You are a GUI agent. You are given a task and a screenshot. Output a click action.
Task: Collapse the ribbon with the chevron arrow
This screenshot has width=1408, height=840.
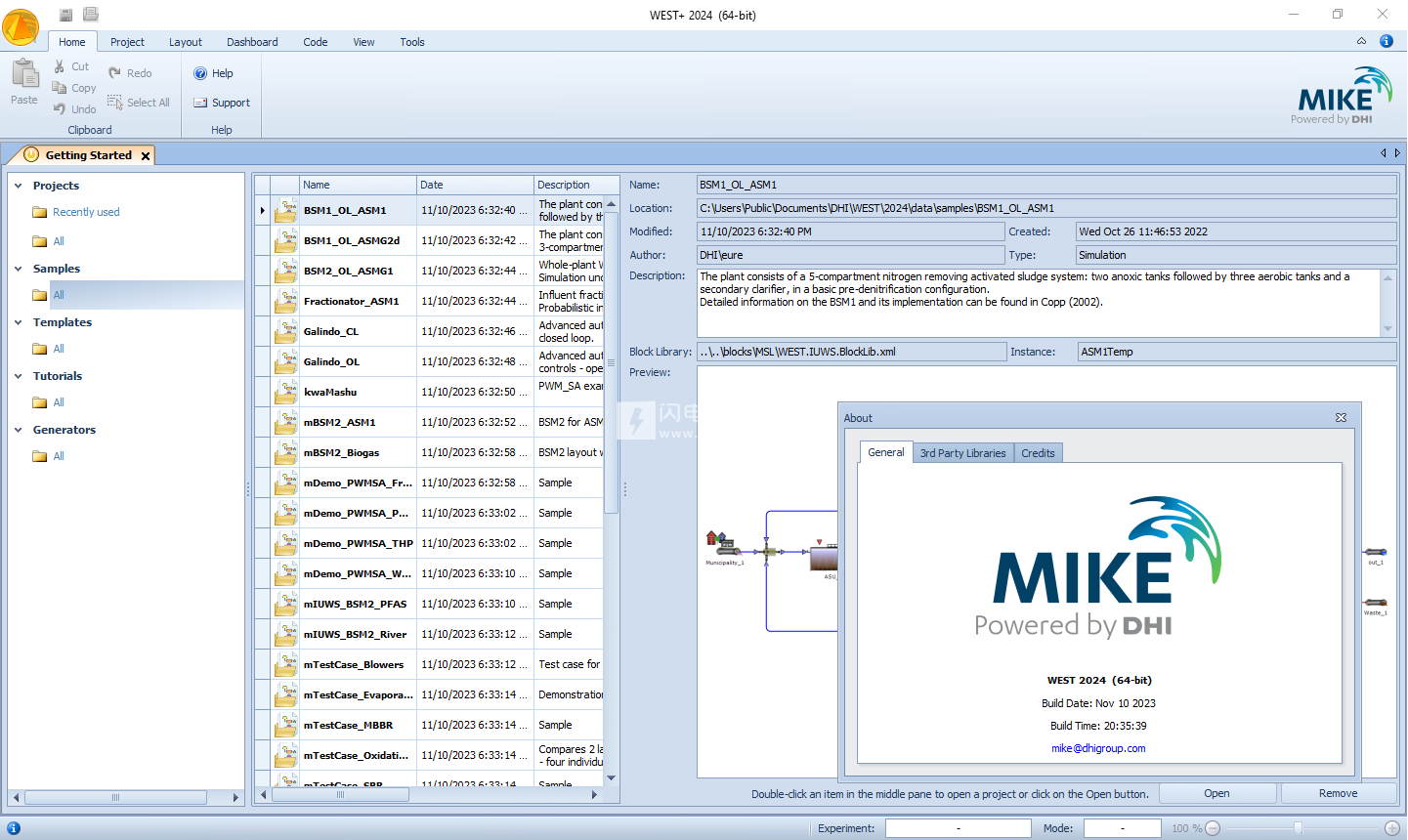pos(1361,41)
